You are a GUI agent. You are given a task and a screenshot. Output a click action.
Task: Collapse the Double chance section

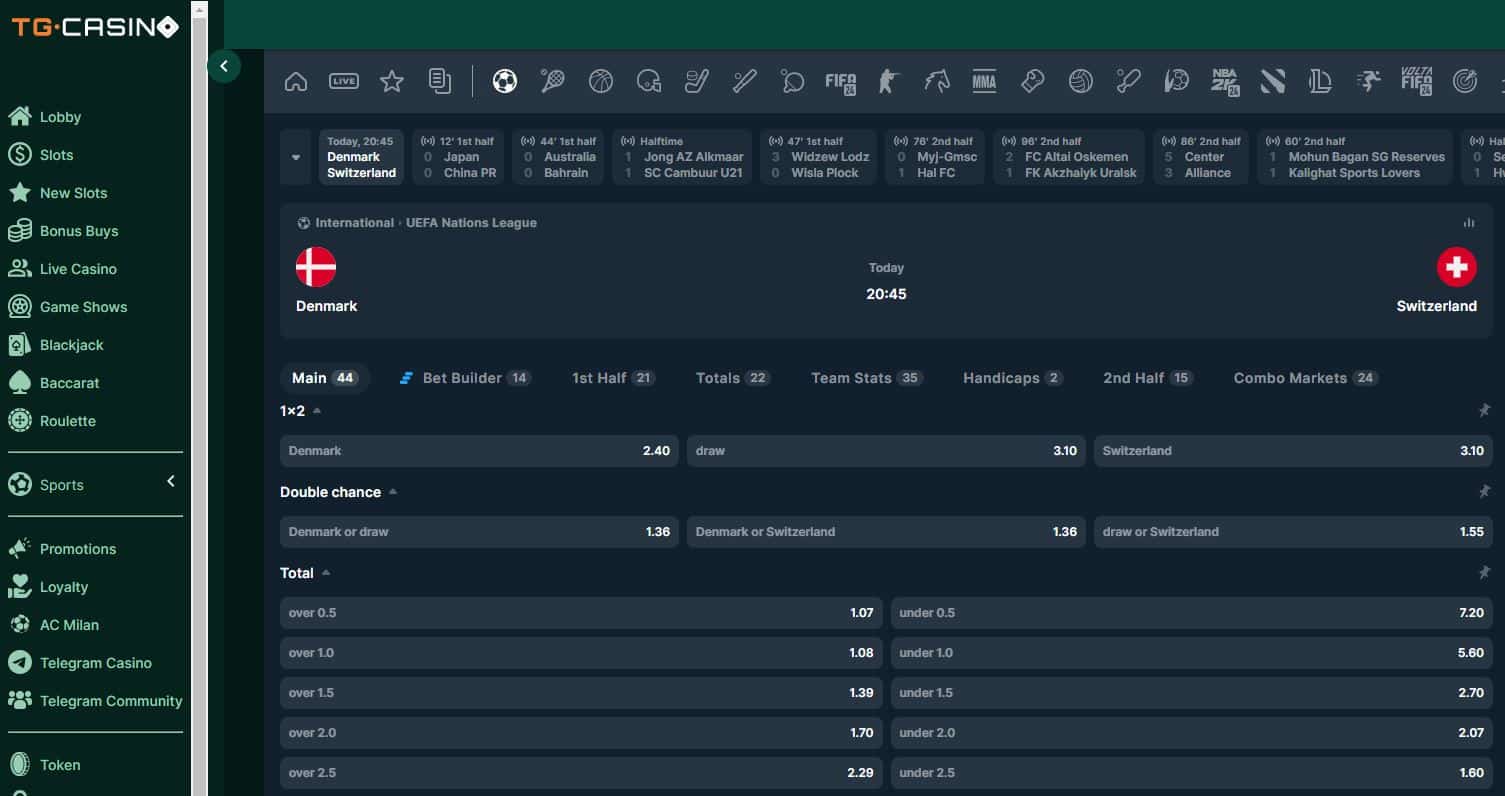(x=393, y=492)
